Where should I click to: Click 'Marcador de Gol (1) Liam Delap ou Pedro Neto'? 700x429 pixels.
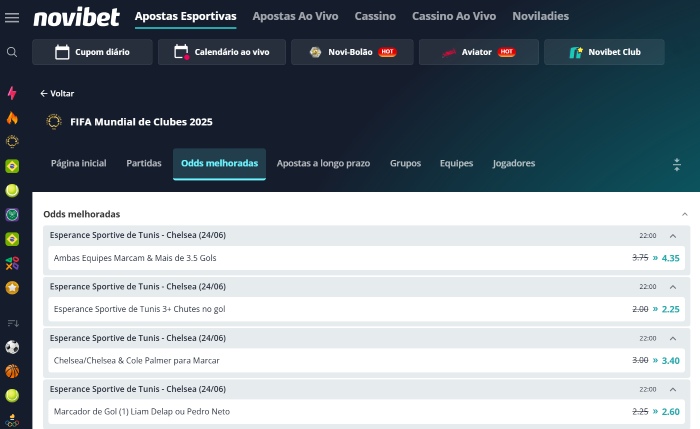[142, 412]
